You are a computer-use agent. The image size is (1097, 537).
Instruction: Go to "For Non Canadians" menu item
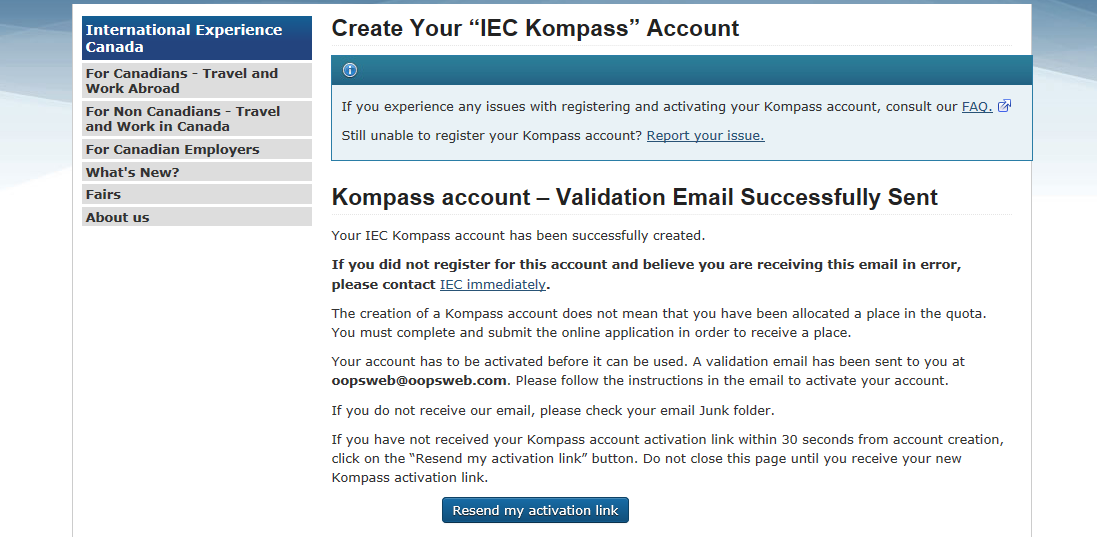coord(196,119)
